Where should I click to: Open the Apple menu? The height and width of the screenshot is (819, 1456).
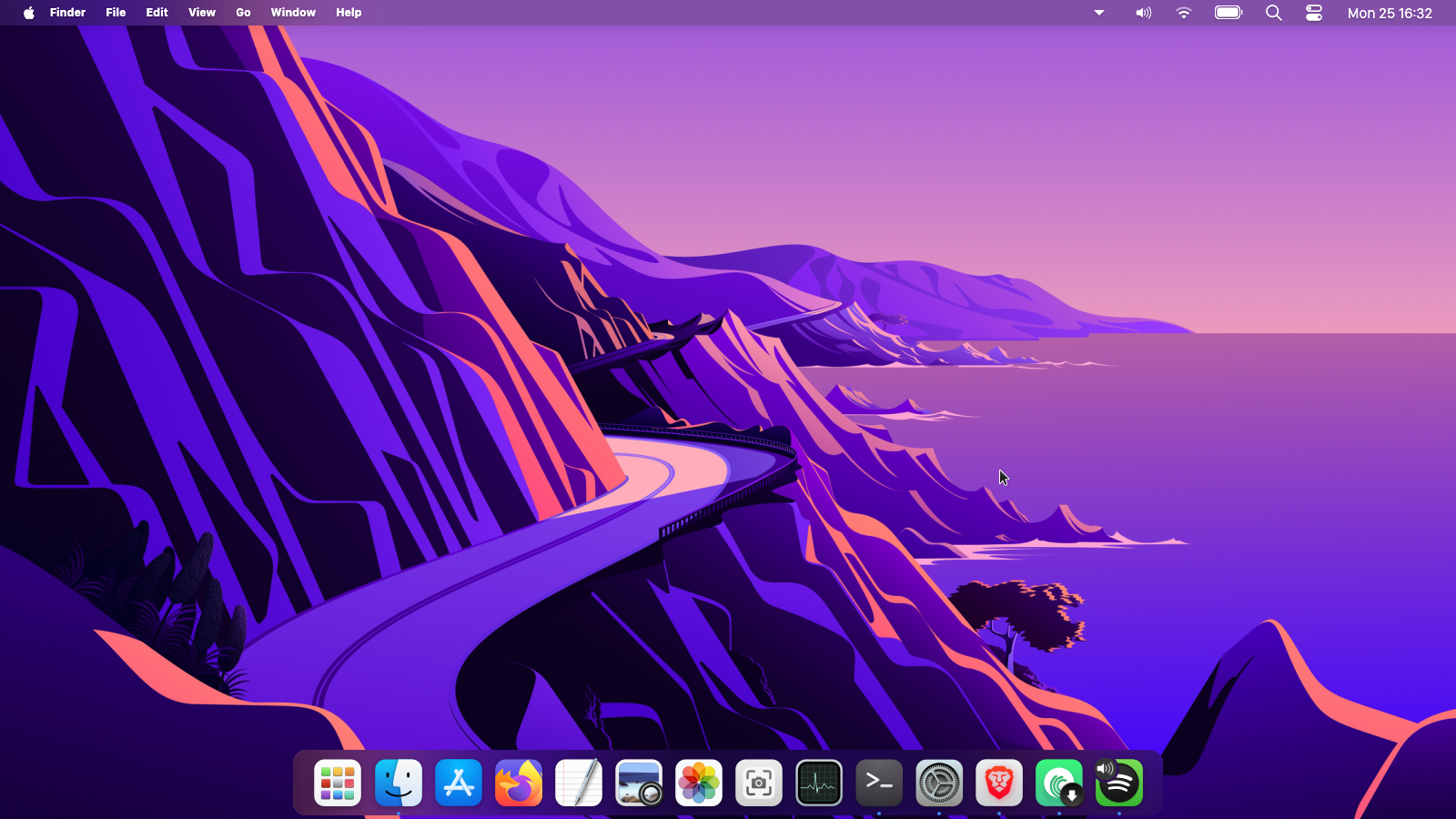point(29,13)
